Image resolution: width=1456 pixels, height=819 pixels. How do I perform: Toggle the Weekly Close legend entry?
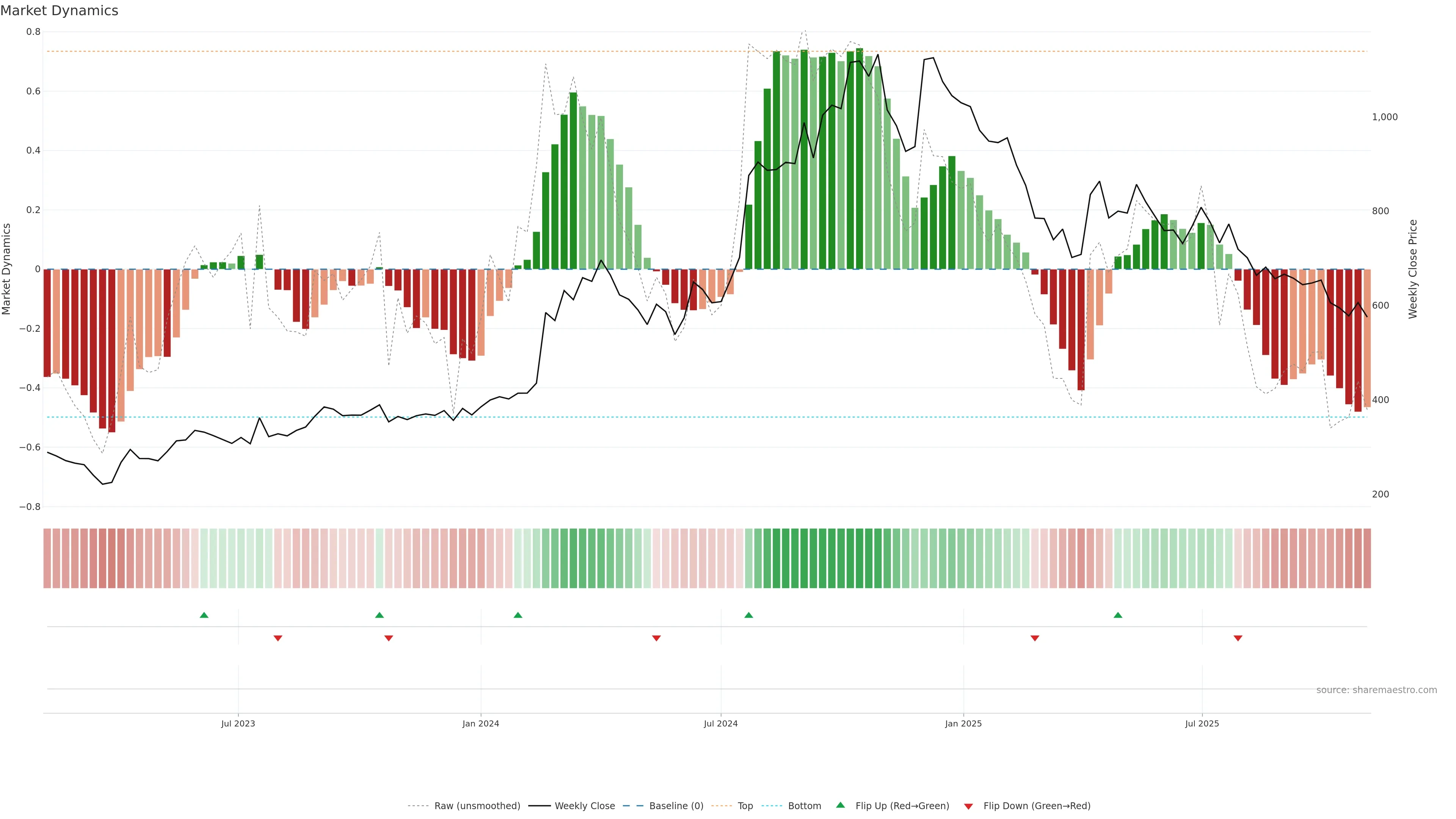[584, 806]
